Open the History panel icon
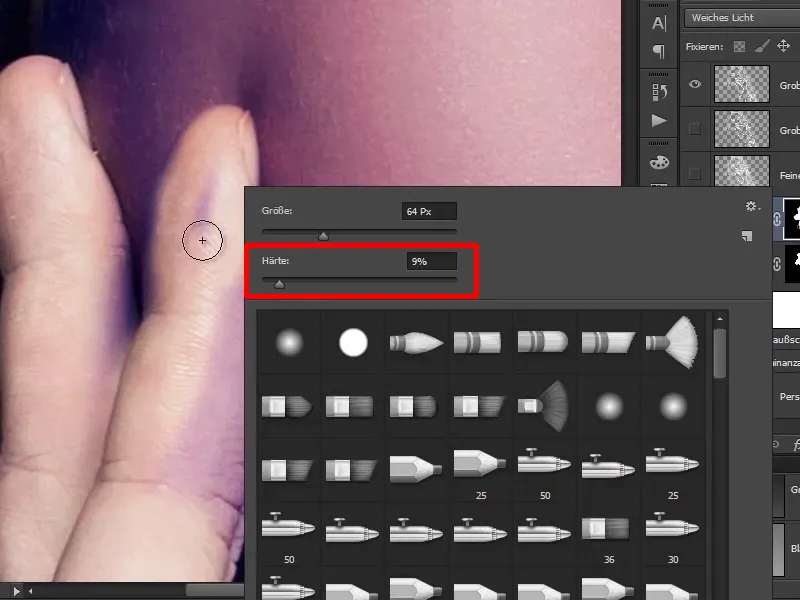 (x=659, y=92)
